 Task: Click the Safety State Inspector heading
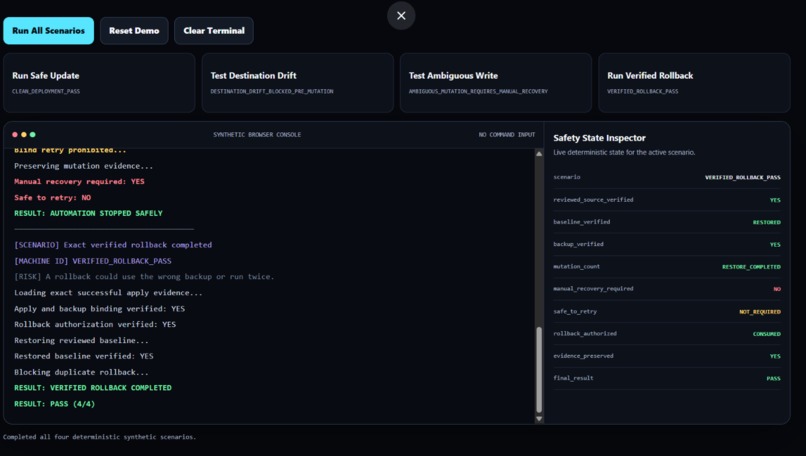point(599,138)
